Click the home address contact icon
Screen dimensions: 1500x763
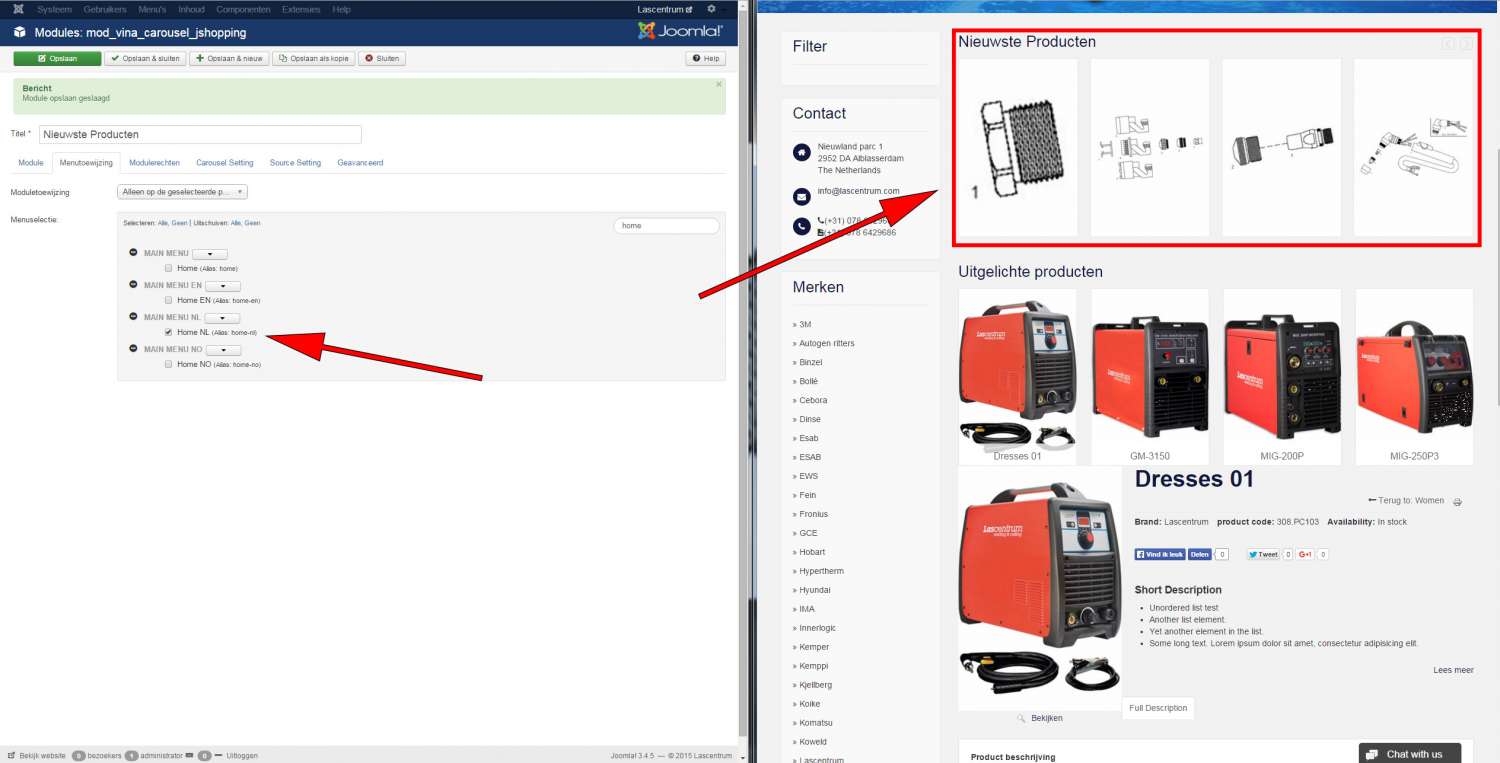pyautogui.click(x=801, y=152)
